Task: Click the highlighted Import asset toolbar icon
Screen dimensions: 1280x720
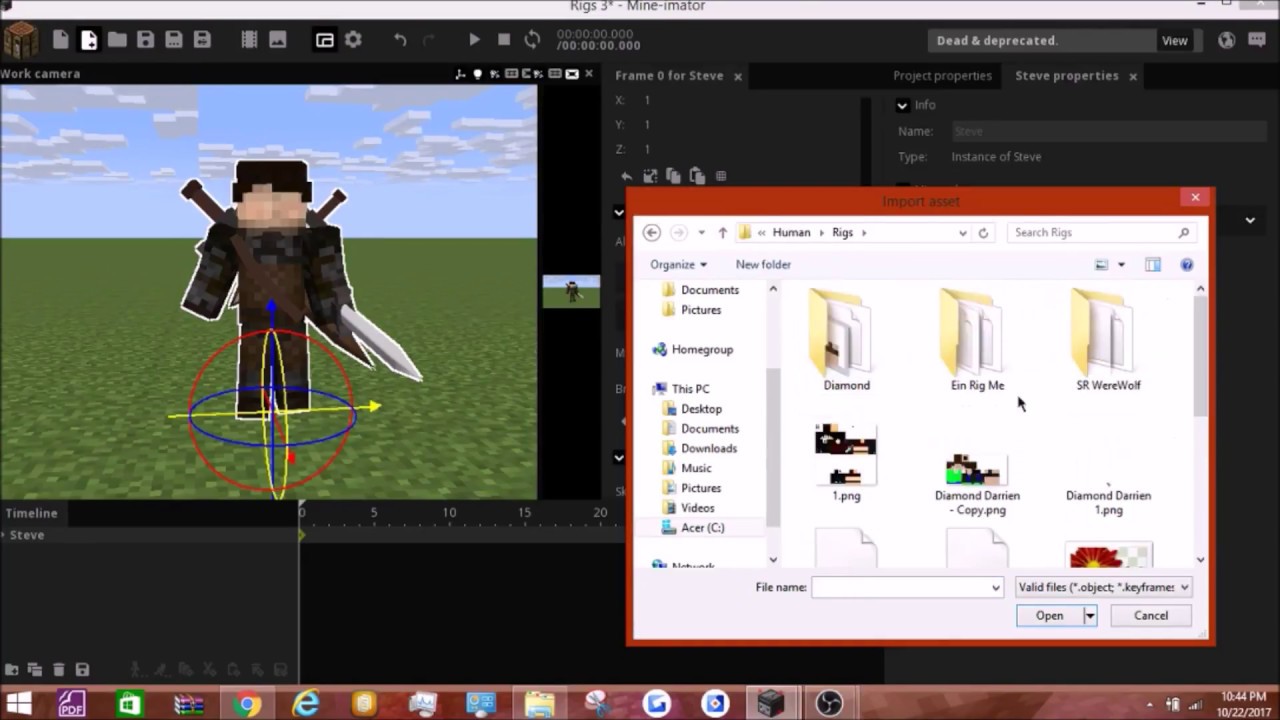Action: [x=89, y=40]
